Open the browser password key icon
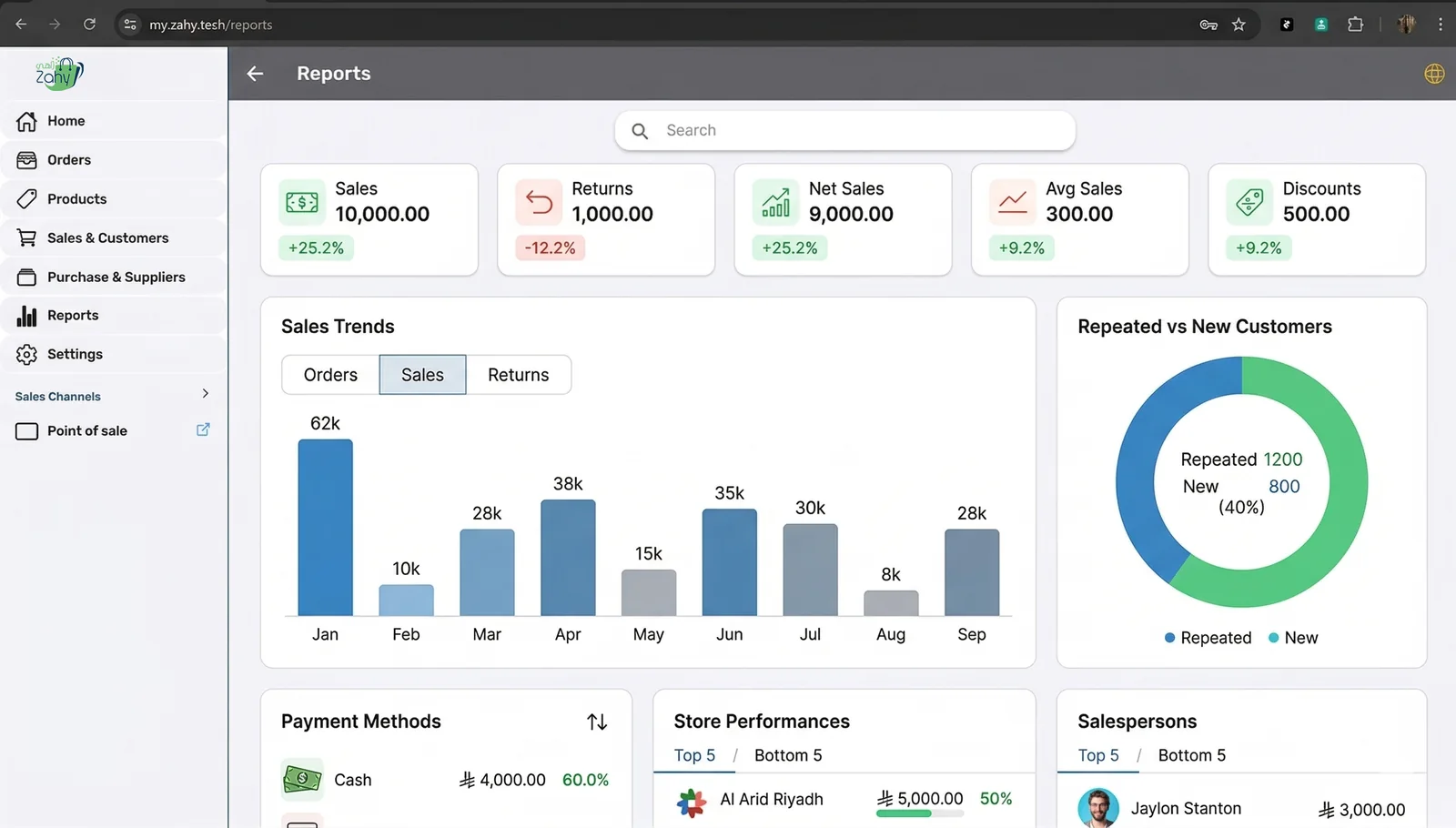 coord(1208,25)
